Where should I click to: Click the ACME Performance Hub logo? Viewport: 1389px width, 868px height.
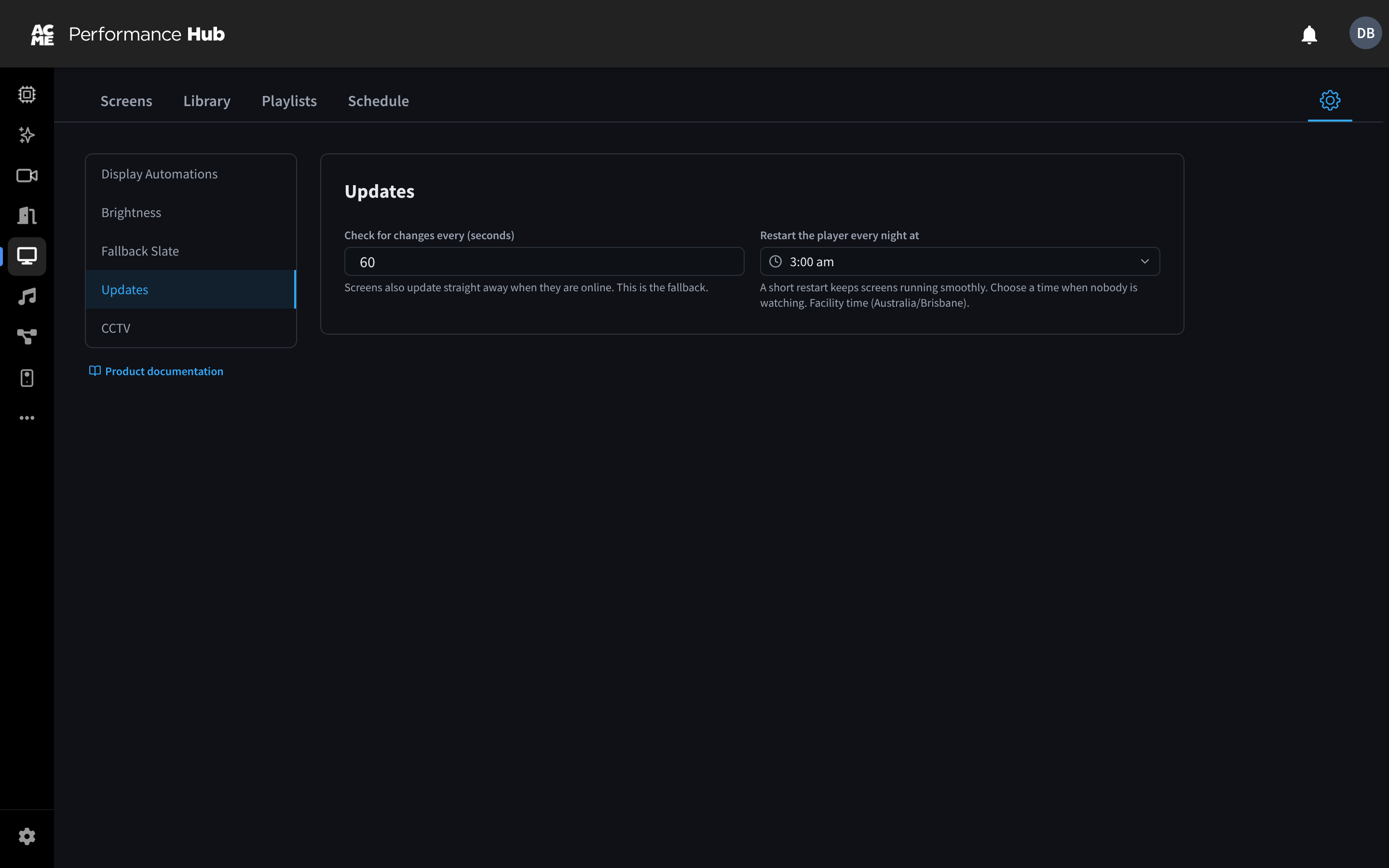(127, 34)
